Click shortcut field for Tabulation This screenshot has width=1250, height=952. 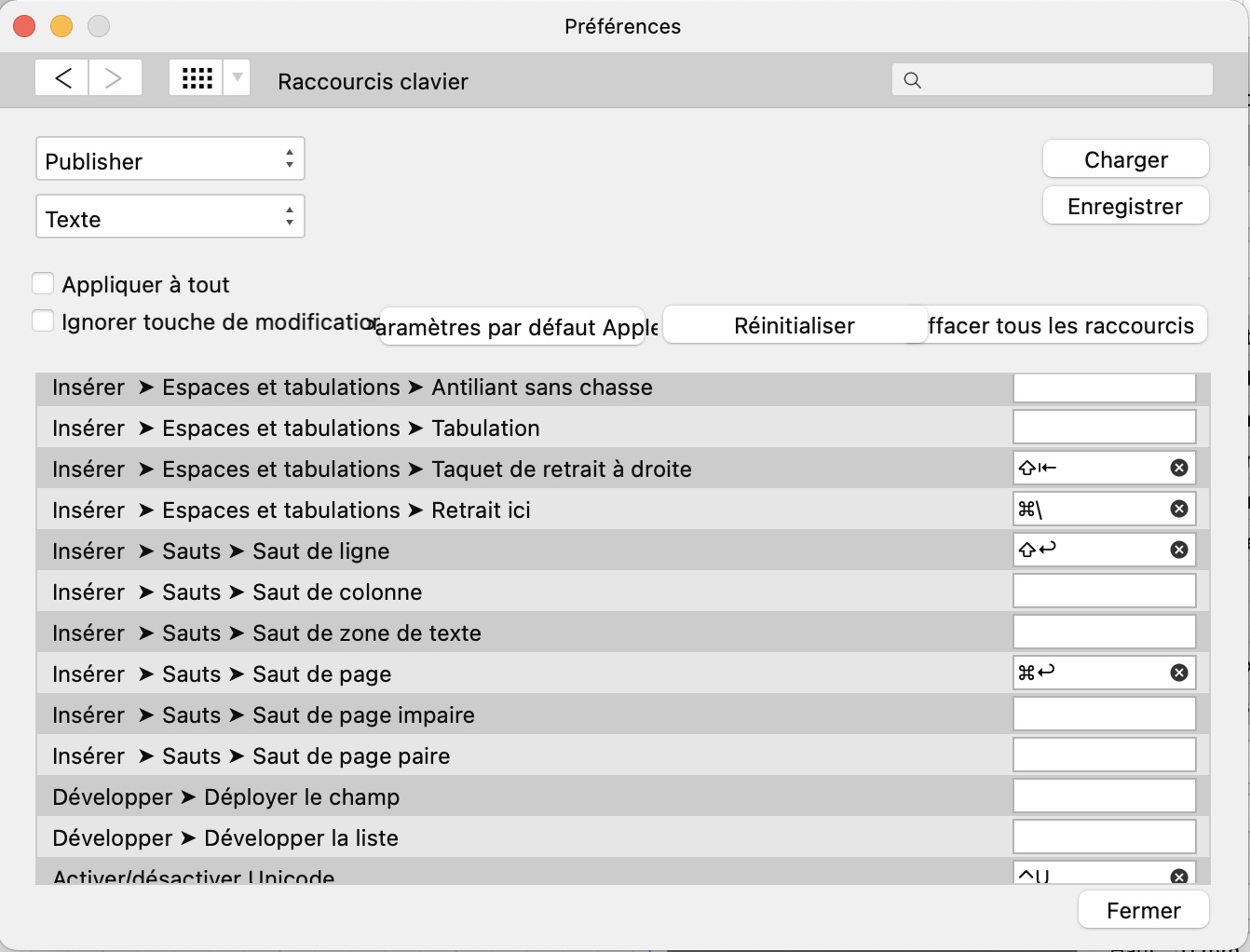pyautogui.click(x=1105, y=427)
